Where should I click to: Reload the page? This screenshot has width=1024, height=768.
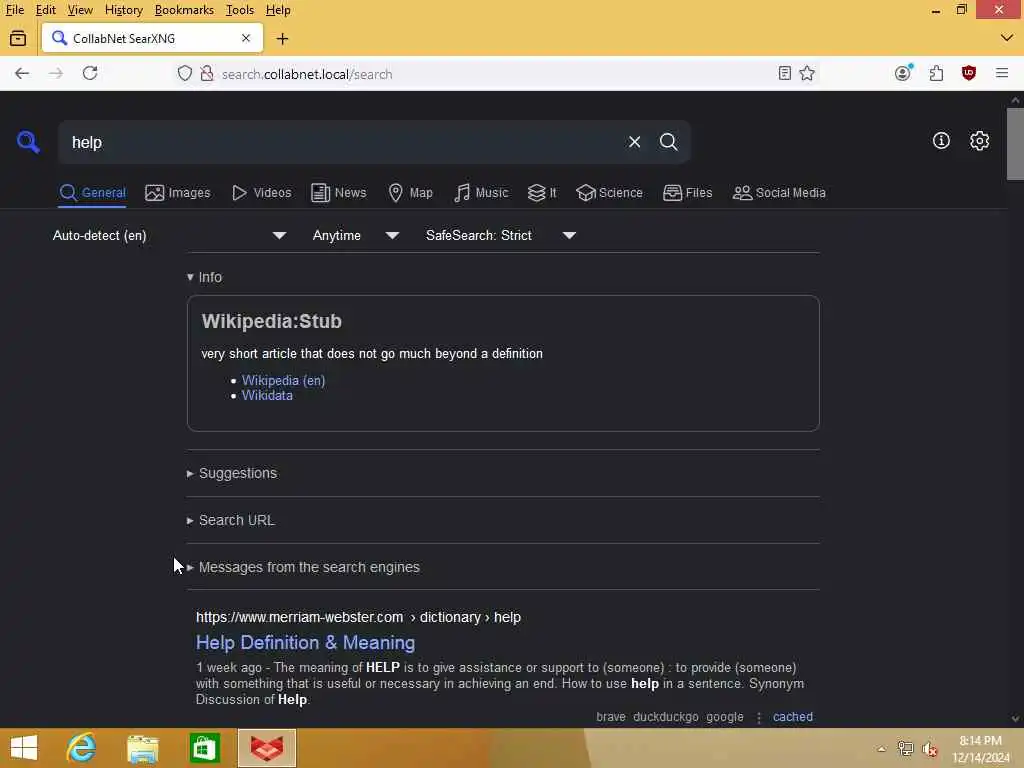tap(90, 73)
